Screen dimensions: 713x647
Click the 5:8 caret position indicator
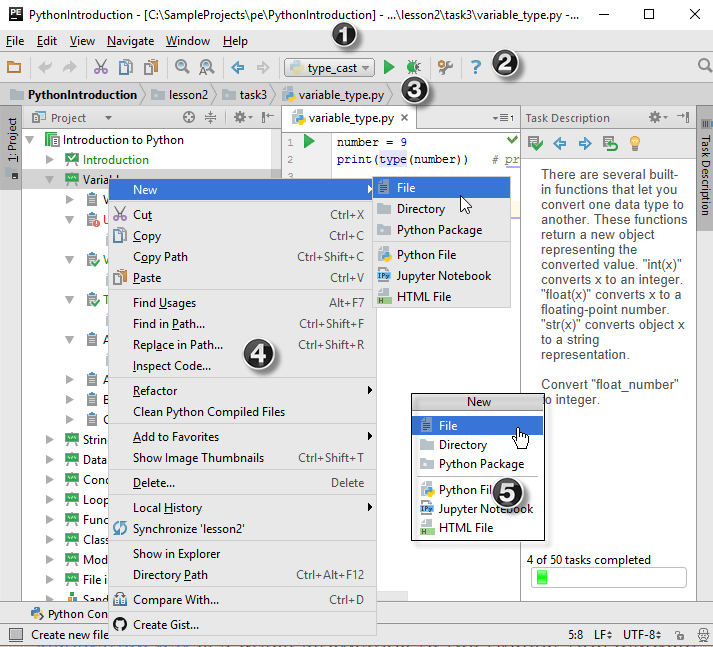[575, 635]
